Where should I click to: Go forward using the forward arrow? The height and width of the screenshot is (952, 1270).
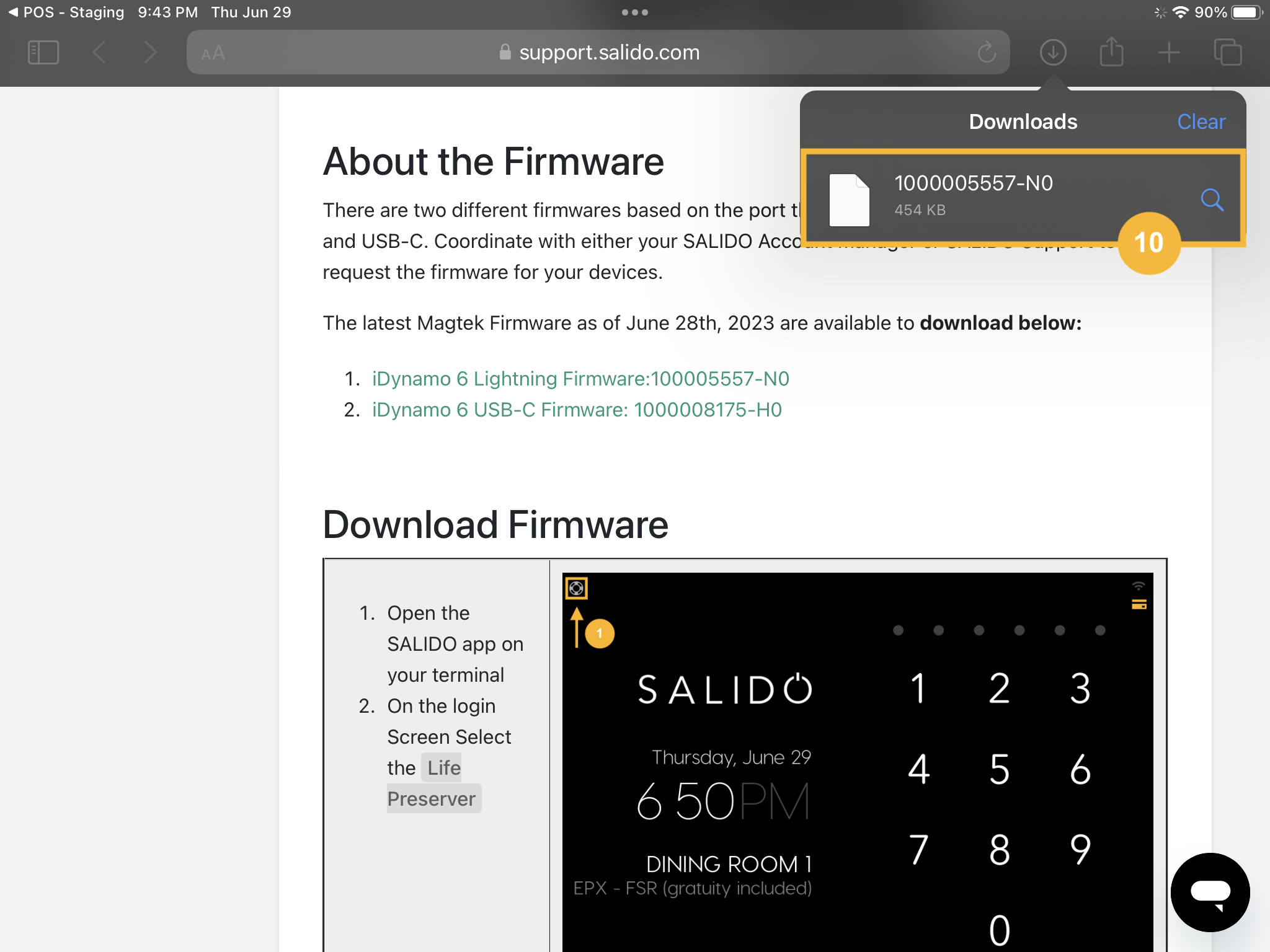[x=150, y=52]
